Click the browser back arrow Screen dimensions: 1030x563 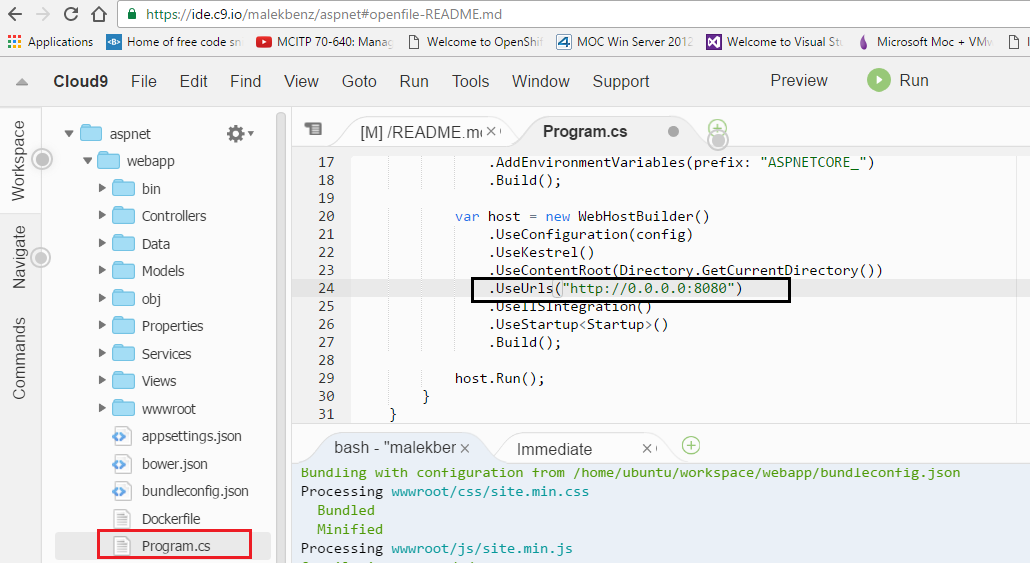(x=14, y=14)
